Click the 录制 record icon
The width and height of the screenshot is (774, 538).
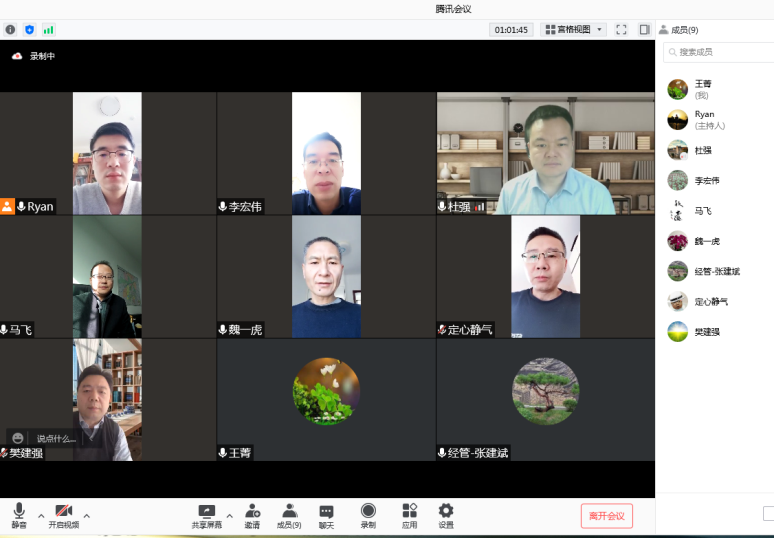click(x=368, y=514)
